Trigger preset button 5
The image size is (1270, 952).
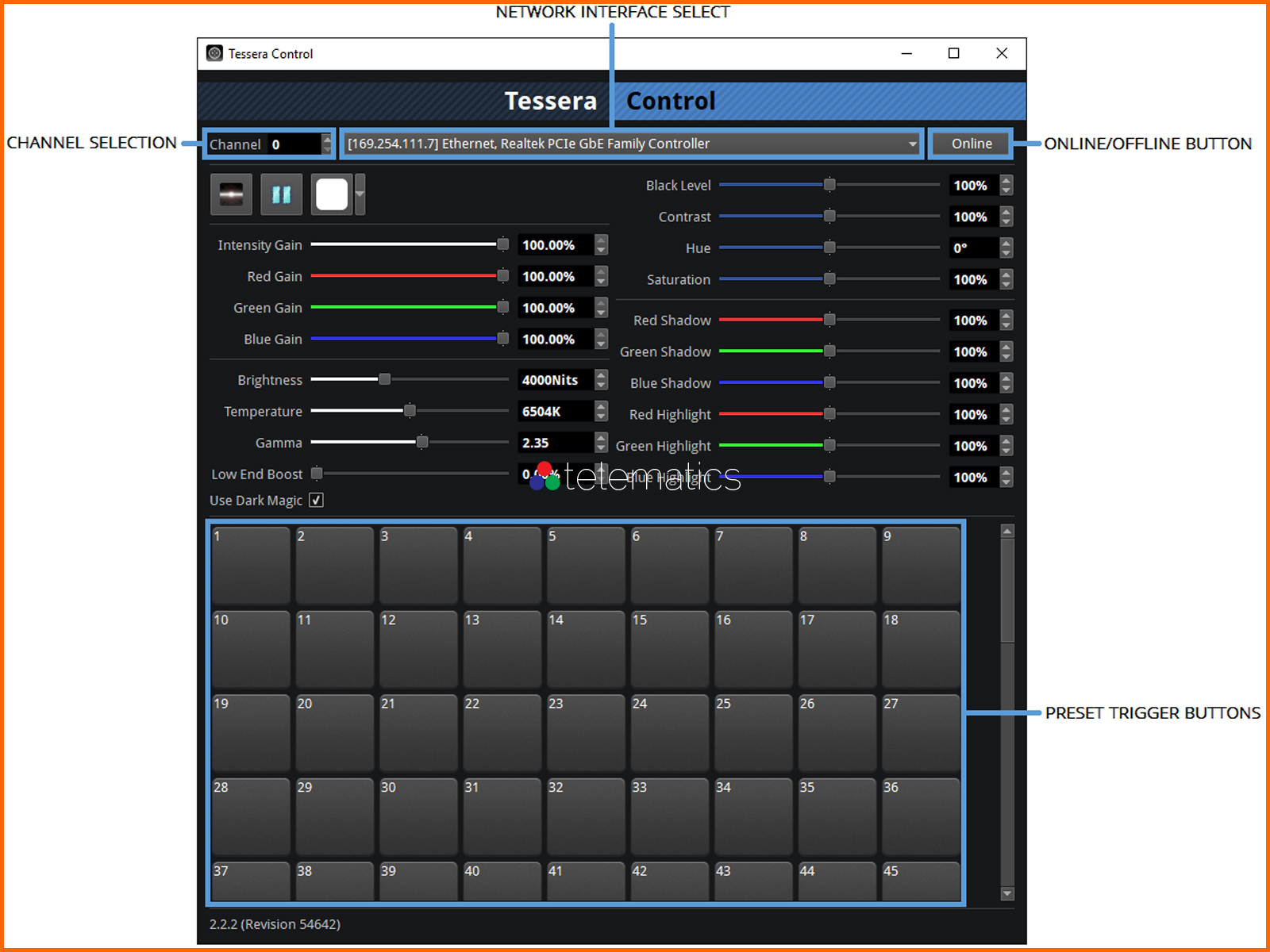pyautogui.click(x=586, y=565)
